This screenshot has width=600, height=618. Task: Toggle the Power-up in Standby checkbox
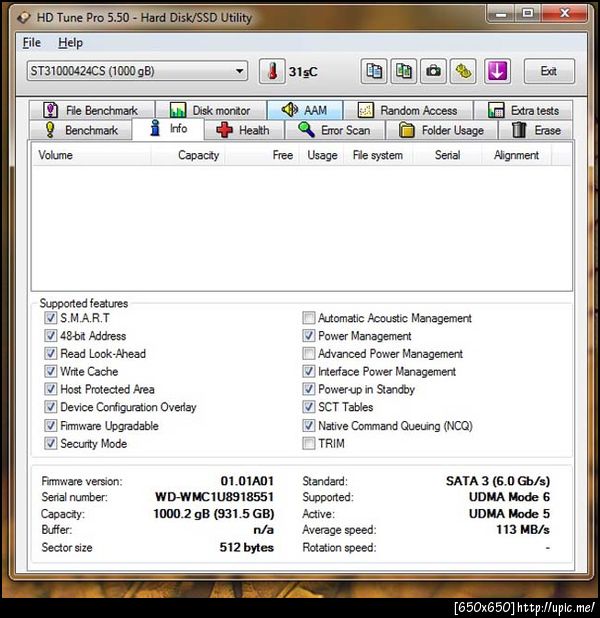coord(309,389)
